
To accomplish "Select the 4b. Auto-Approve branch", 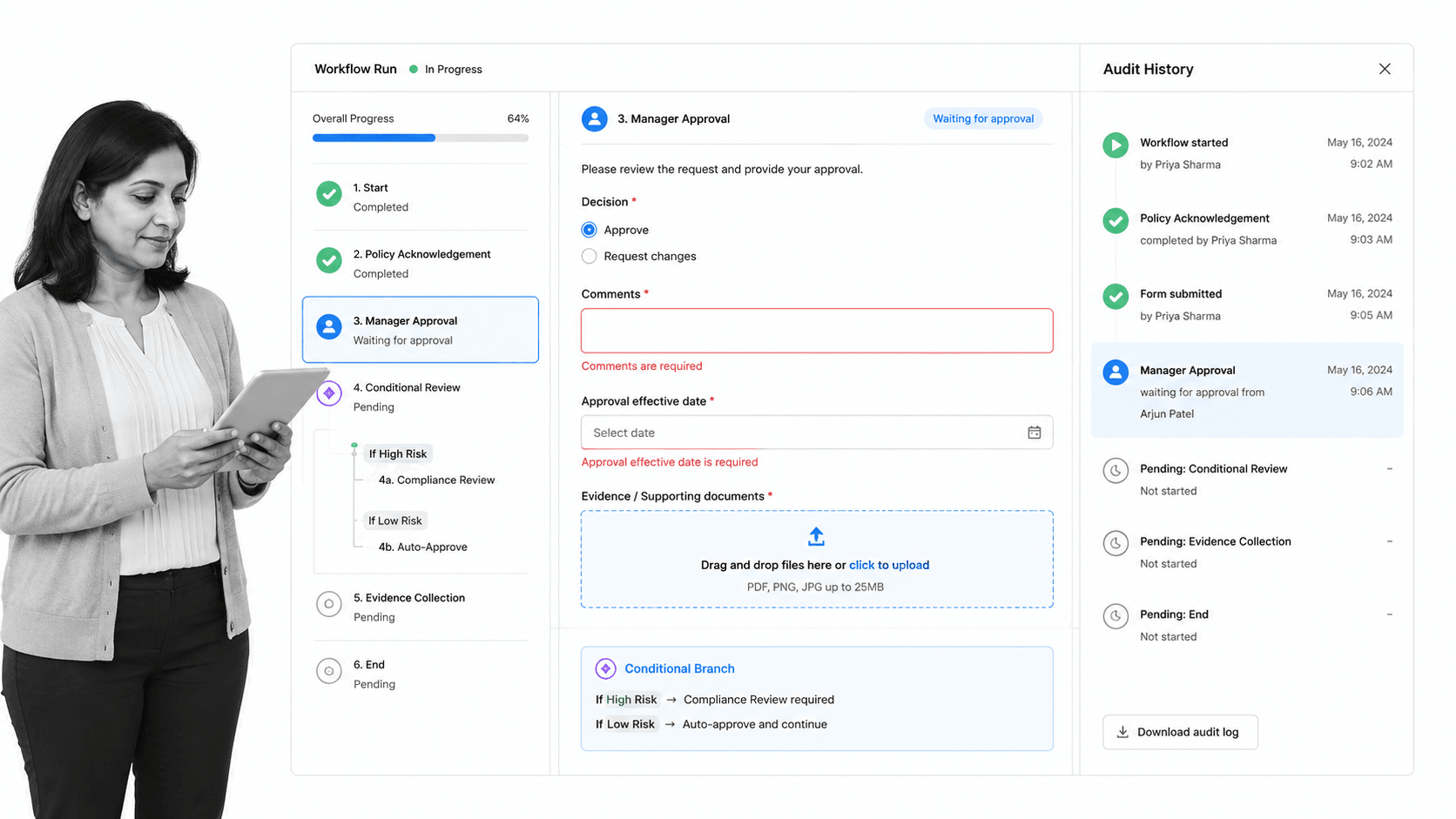I will coord(422,547).
